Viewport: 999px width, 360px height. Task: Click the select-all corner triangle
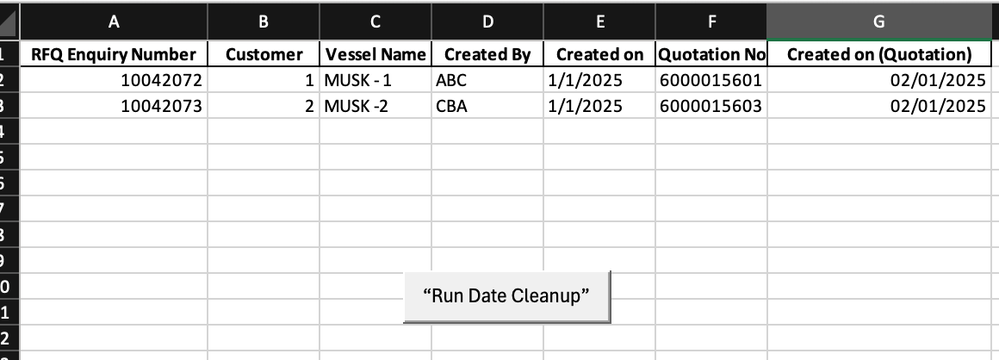[9, 21]
